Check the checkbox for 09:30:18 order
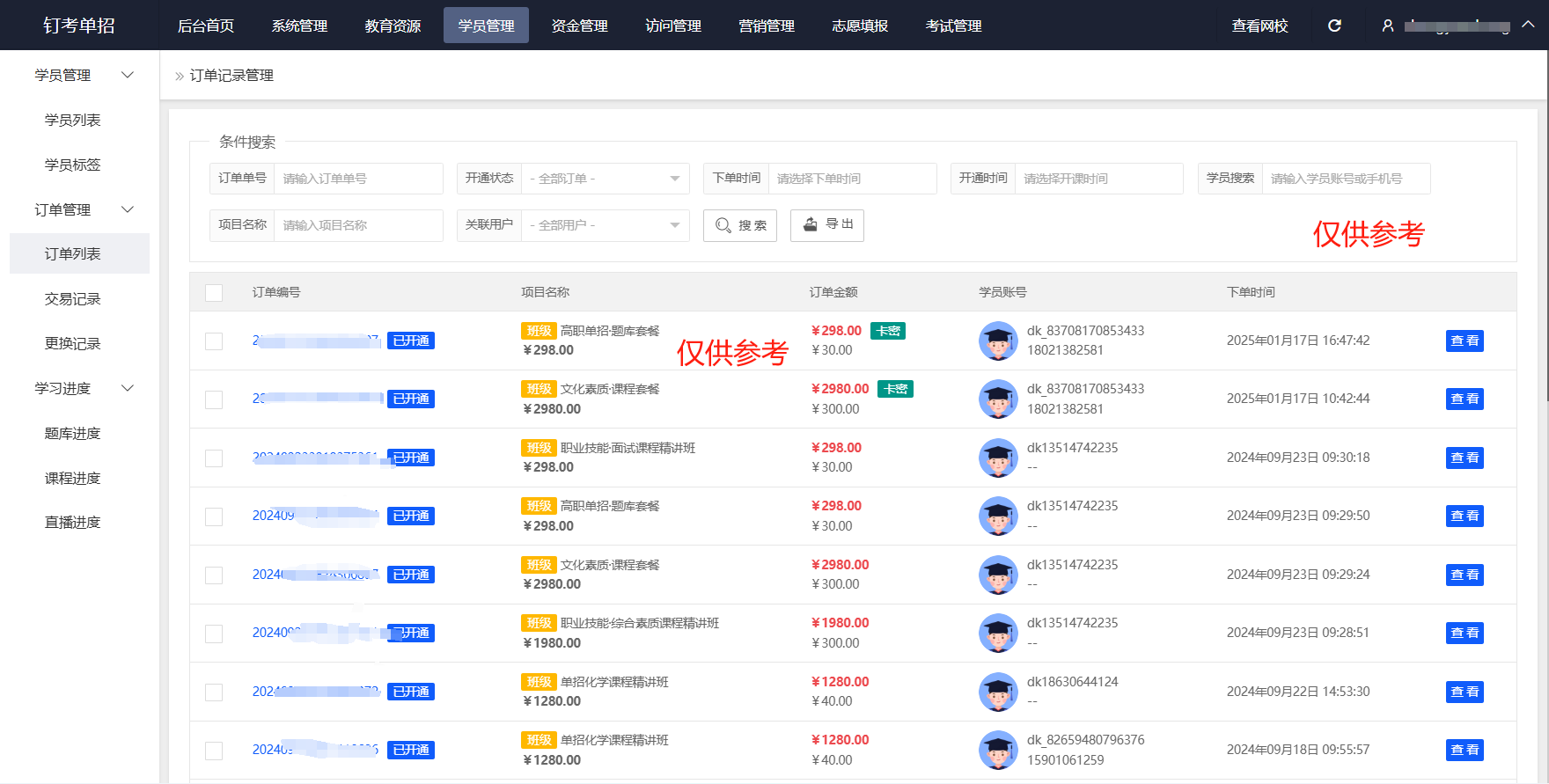Image resolution: width=1549 pixels, height=784 pixels. (214, 458)
